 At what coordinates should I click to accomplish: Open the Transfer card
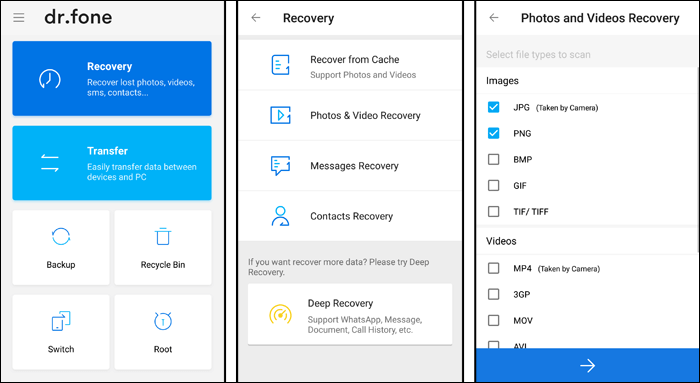coord(112,163)
